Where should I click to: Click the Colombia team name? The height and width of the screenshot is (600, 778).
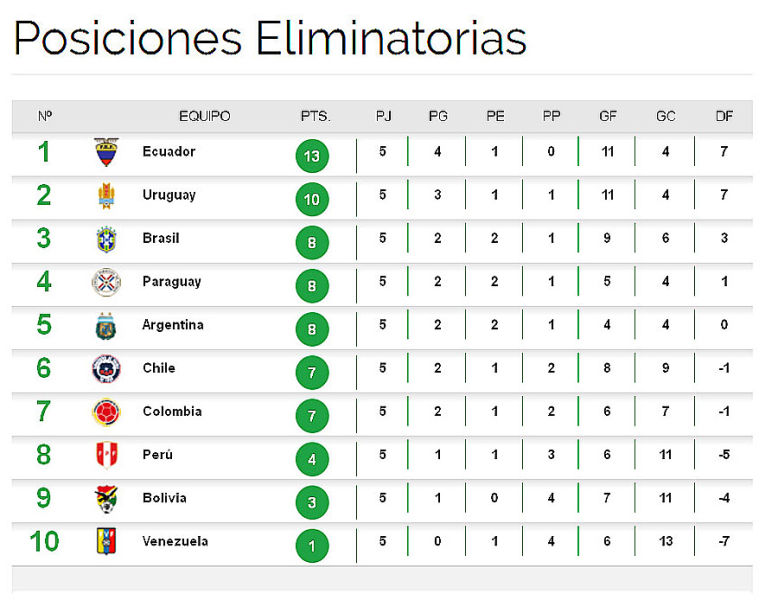point(172,411)
